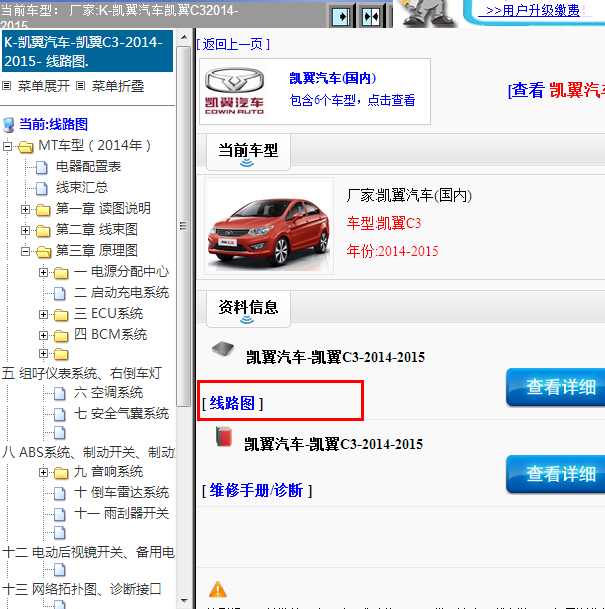Click folder icon of 第三章 原理图
The image size is (605, 609).
click(43, 252)
